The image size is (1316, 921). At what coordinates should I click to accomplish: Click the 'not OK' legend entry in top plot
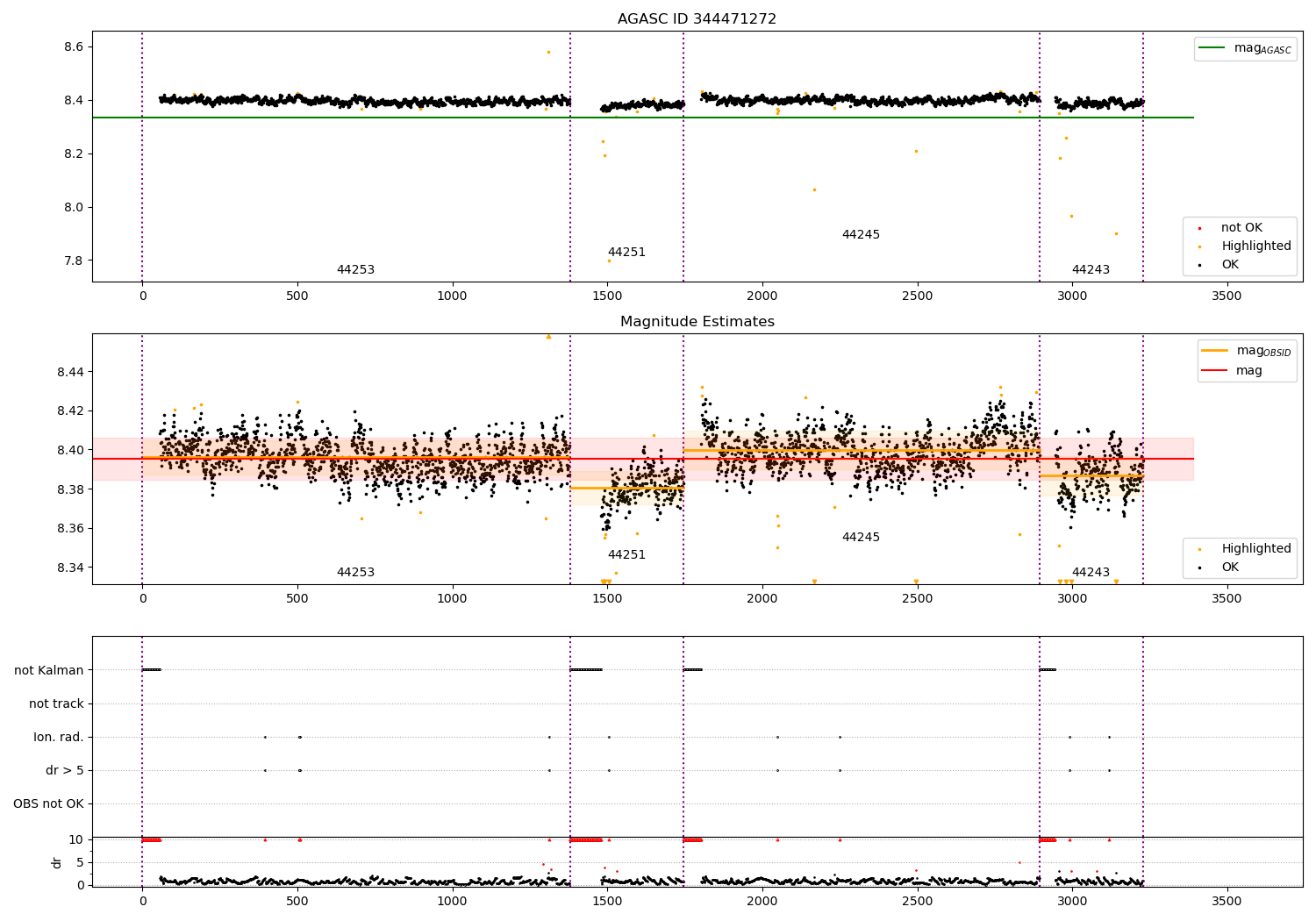click(1230, 228)
